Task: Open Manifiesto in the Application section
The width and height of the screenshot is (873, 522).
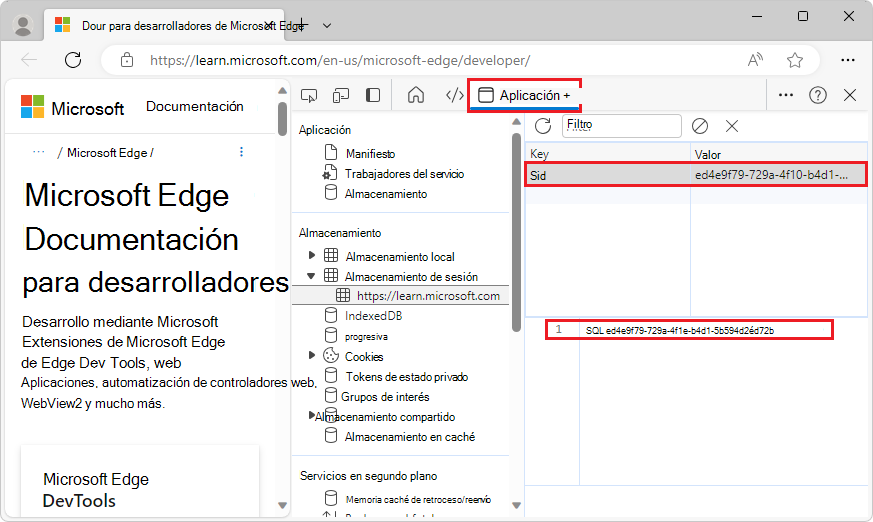Action: click(370, 154)
